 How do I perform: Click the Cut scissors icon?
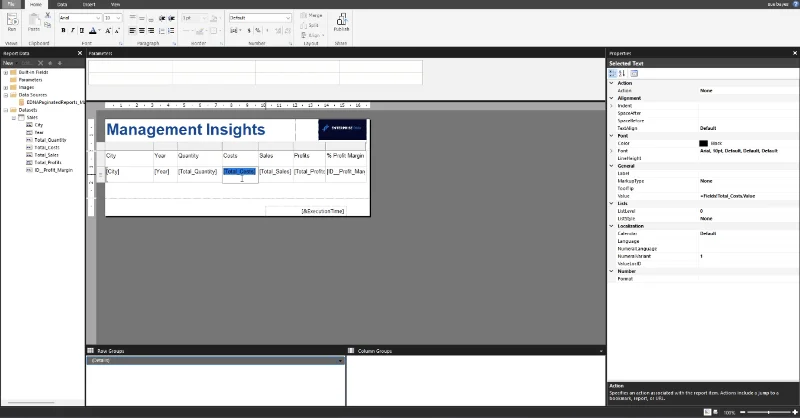pyautogui.click(x=47, y=16)
